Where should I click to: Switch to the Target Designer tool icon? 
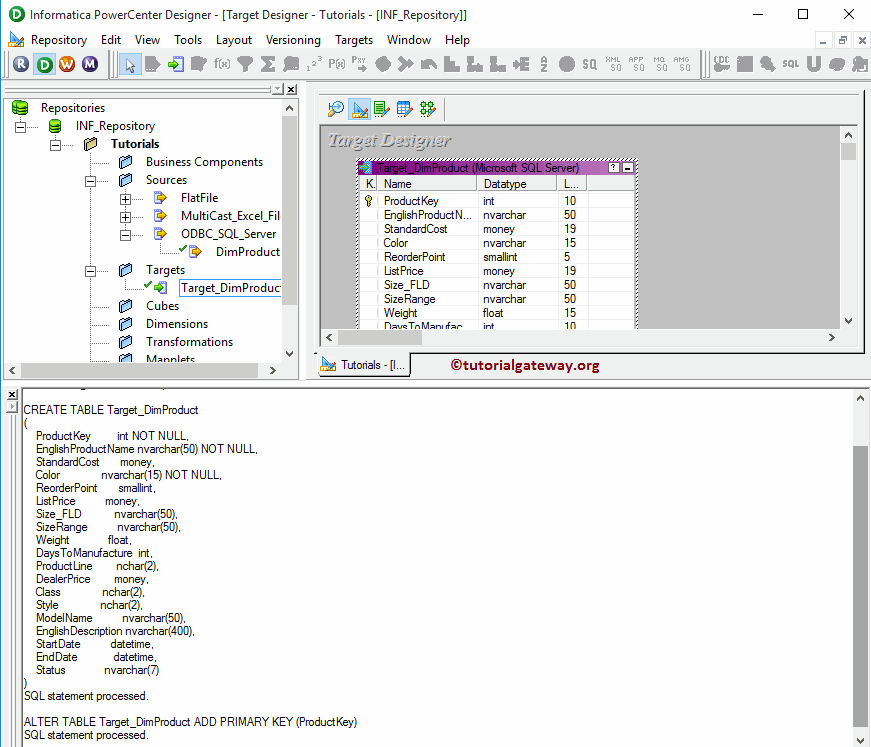359,108
